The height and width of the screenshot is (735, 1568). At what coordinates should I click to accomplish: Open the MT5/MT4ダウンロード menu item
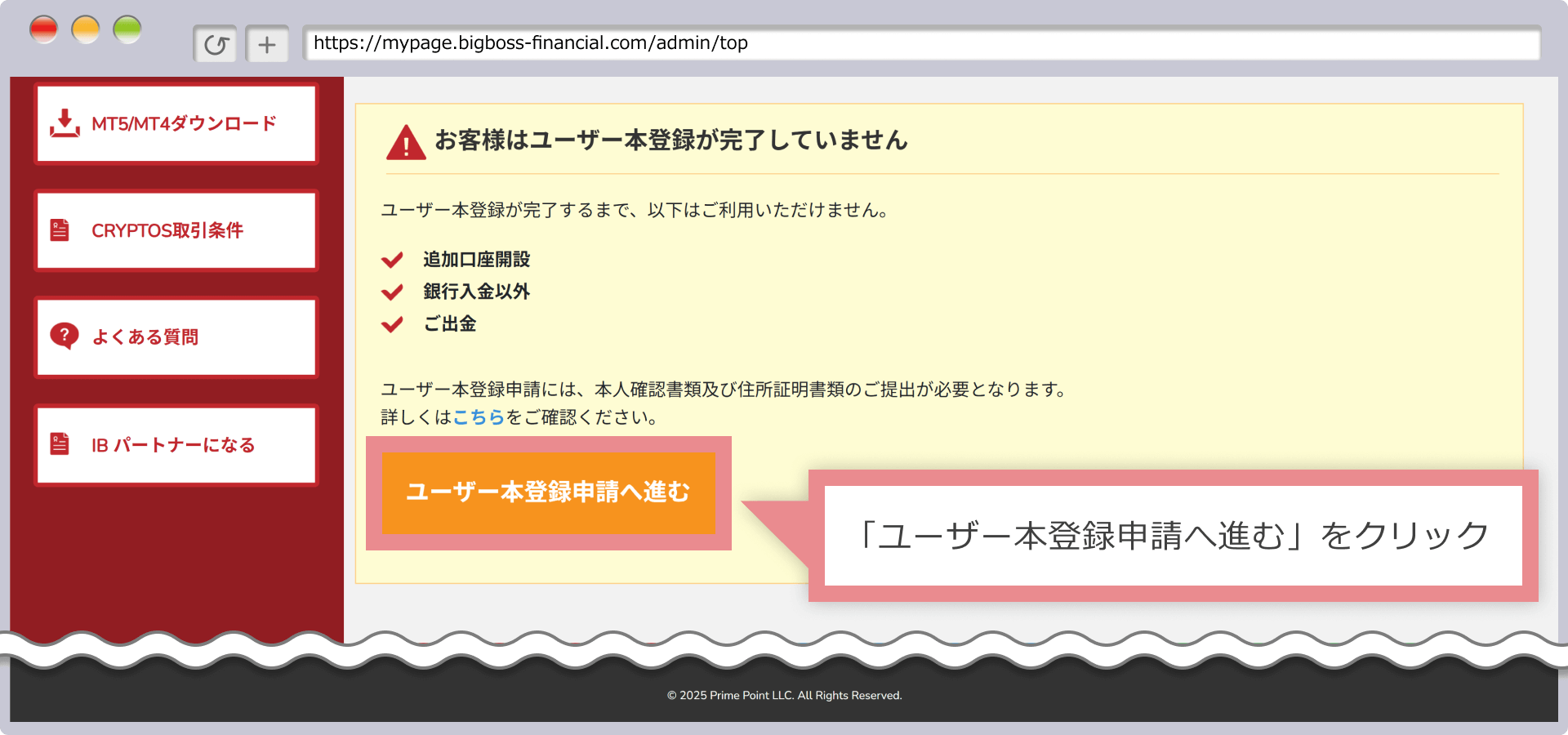[176, 124]
